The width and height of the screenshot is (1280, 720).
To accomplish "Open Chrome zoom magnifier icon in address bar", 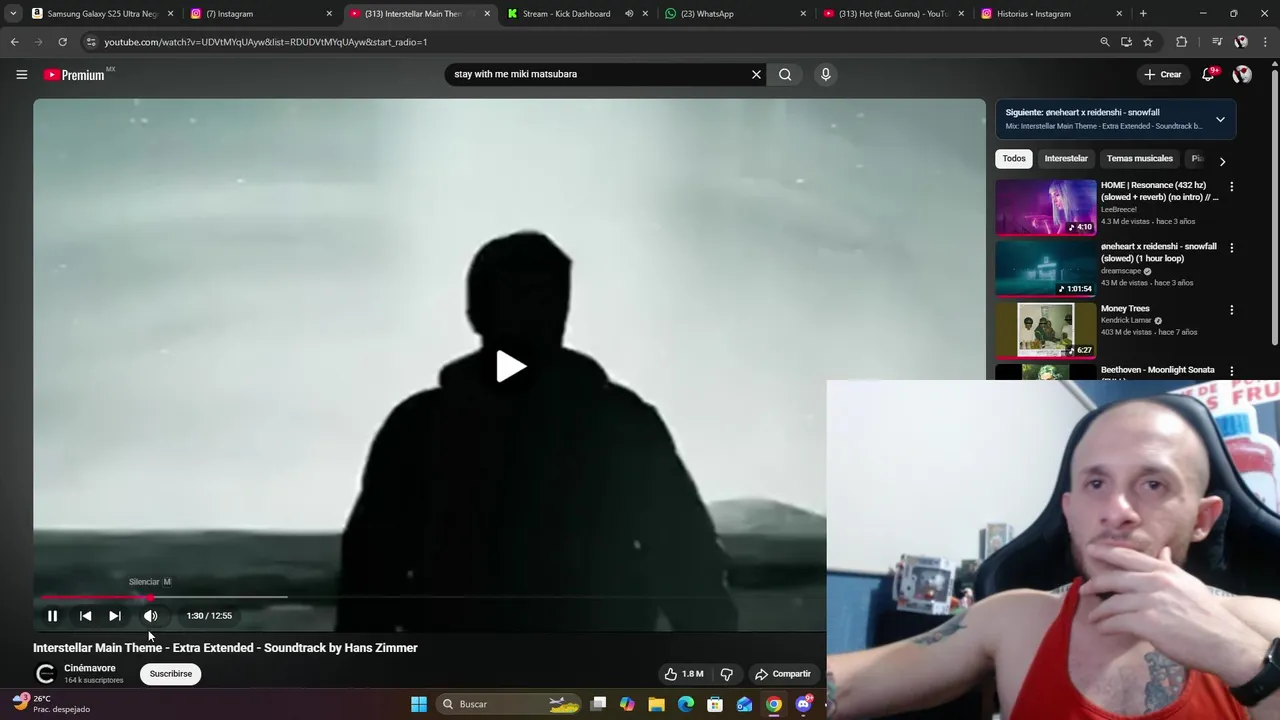I will point(1105,42).
